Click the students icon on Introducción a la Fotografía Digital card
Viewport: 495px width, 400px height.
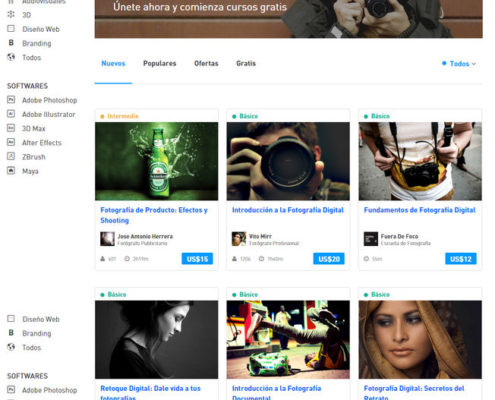coord(234,259)
